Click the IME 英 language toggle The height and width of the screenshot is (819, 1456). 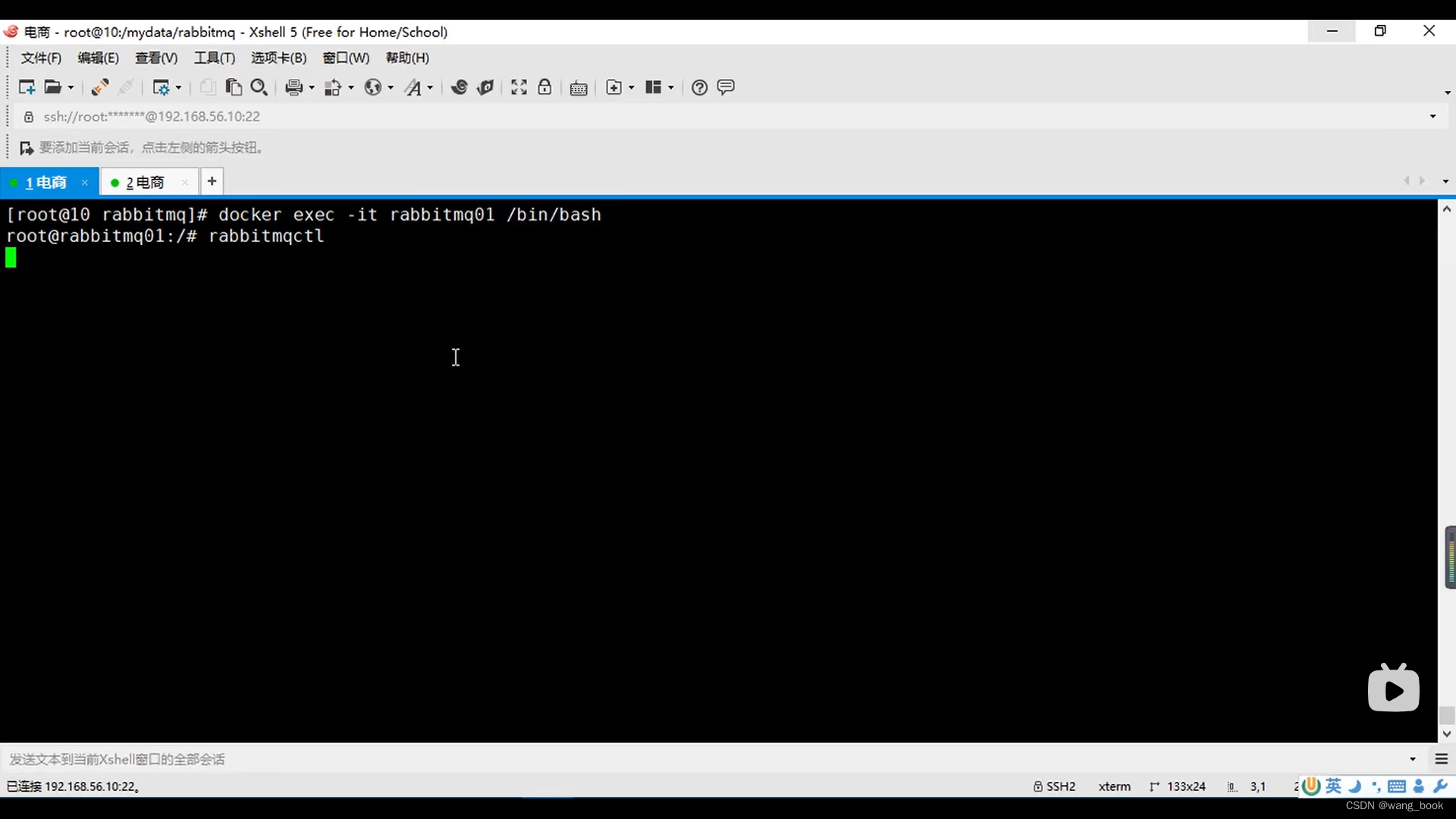coord(1334,786)
